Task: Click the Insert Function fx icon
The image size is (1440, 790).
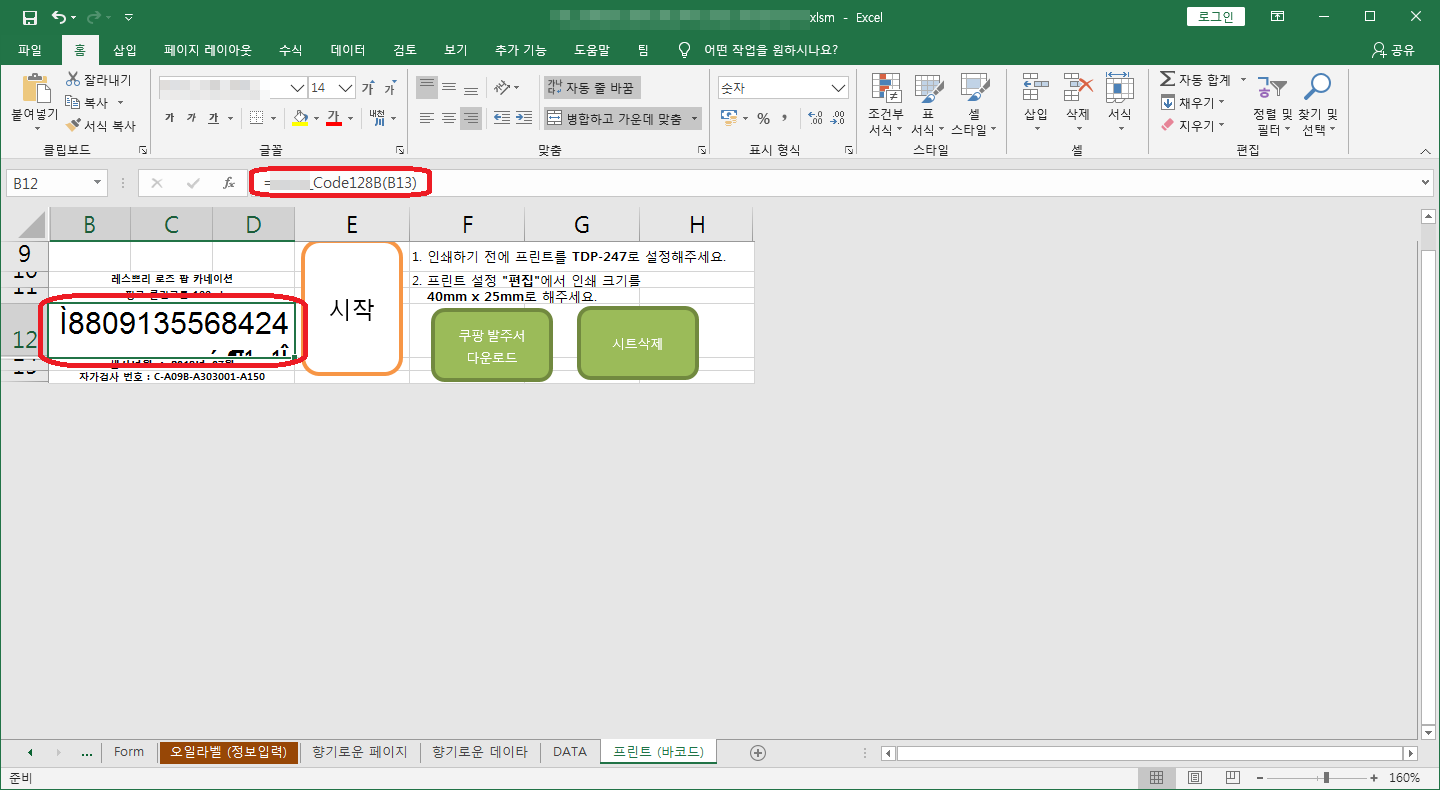Action: tap(228, 183)
